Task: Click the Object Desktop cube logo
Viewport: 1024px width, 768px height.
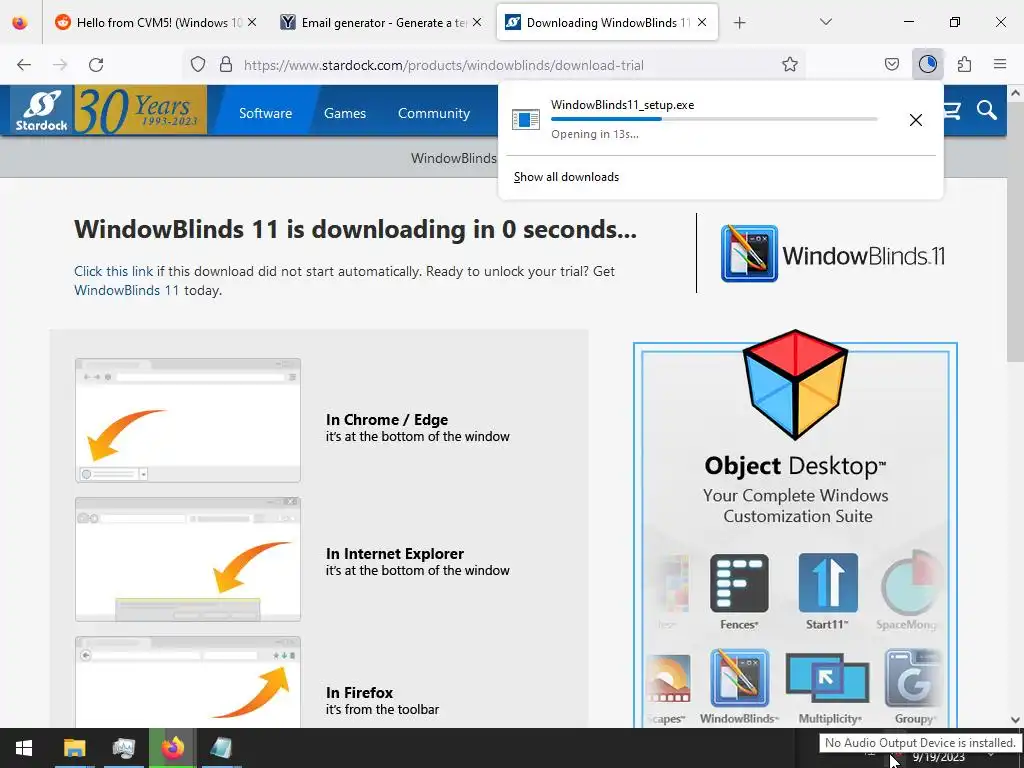Action: pos(795,385)
